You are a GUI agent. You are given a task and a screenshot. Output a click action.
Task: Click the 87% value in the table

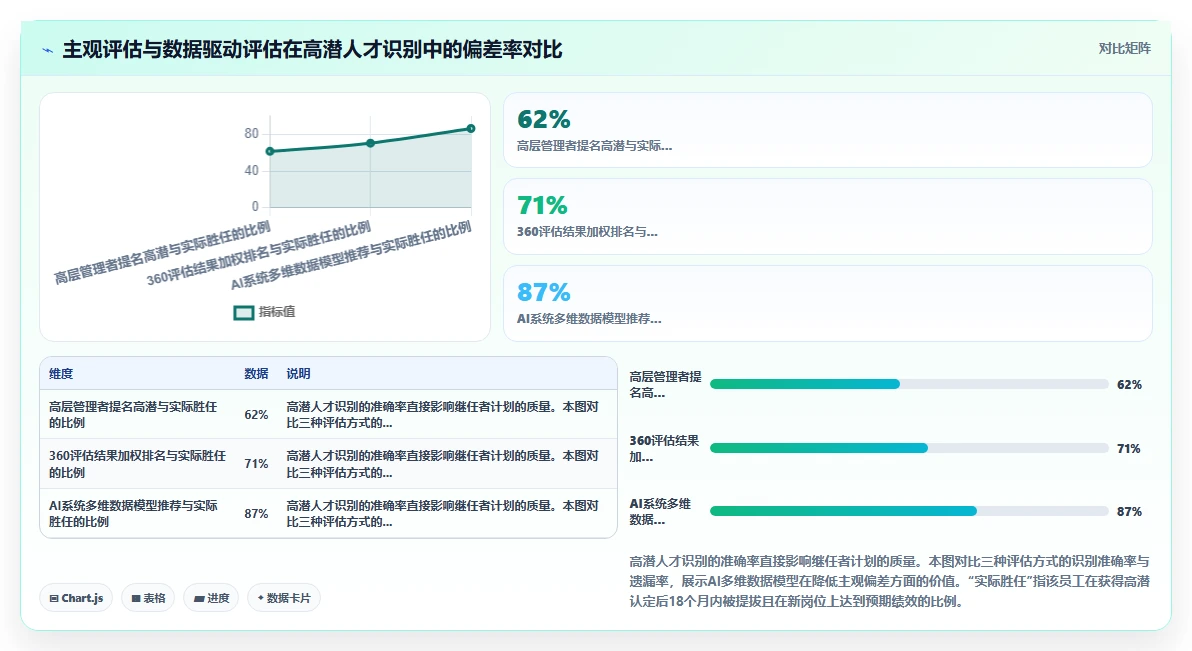click(256, 513)
